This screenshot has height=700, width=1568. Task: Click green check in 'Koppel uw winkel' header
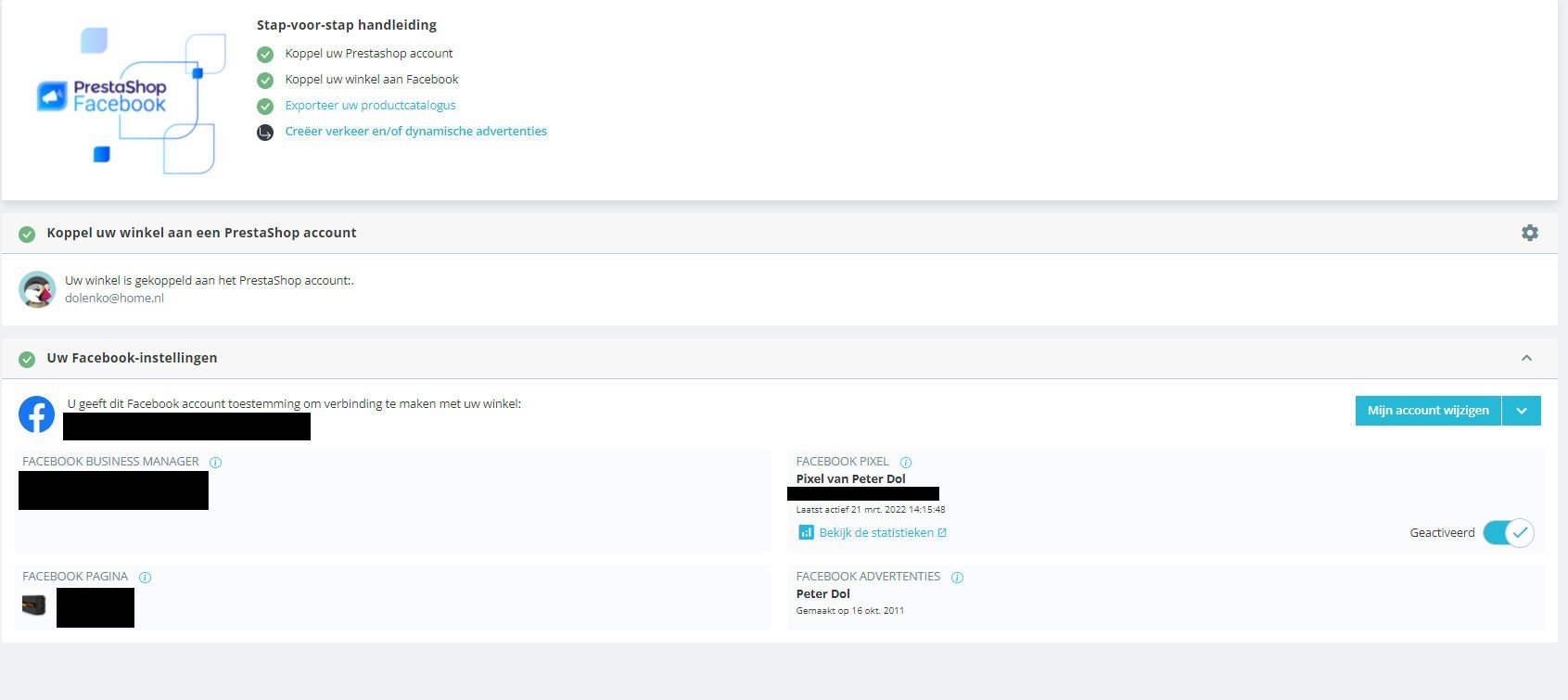click(27, 234)
